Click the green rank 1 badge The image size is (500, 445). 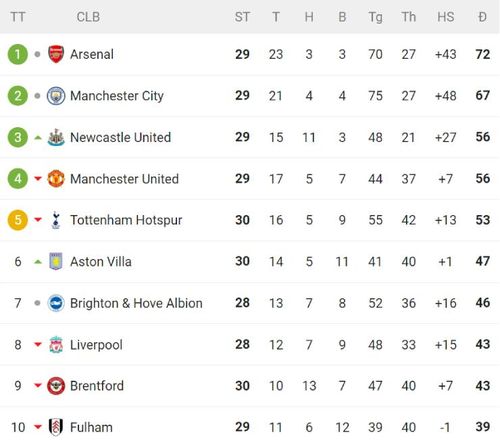click(x=18, y=54)
